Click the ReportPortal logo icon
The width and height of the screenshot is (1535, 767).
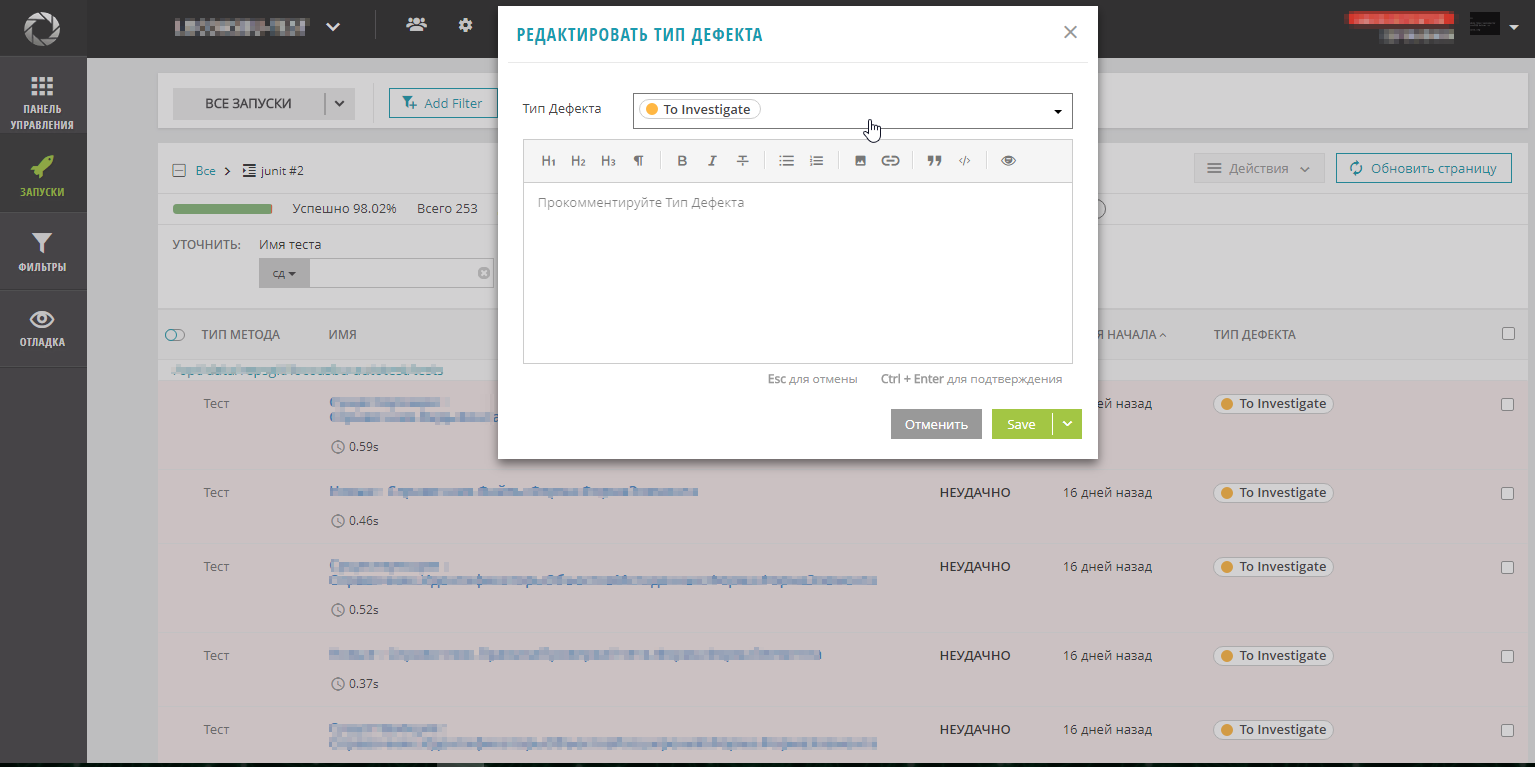pyautogui.click(x=43, y=28)
